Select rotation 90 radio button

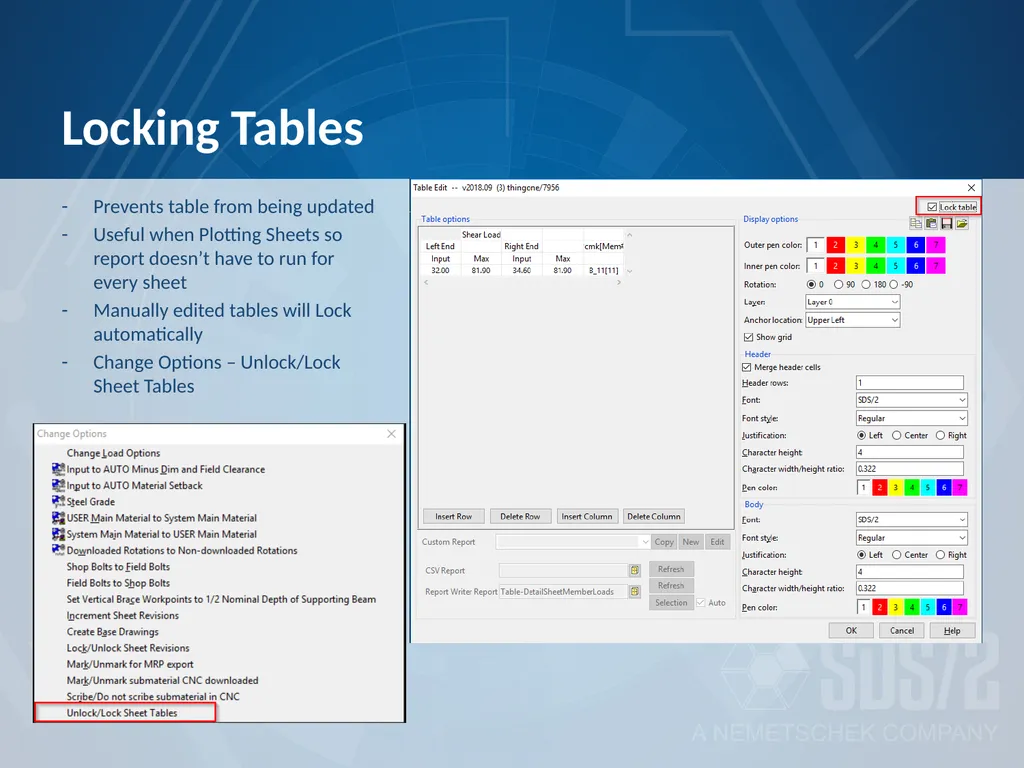click(x=839, y=285)
